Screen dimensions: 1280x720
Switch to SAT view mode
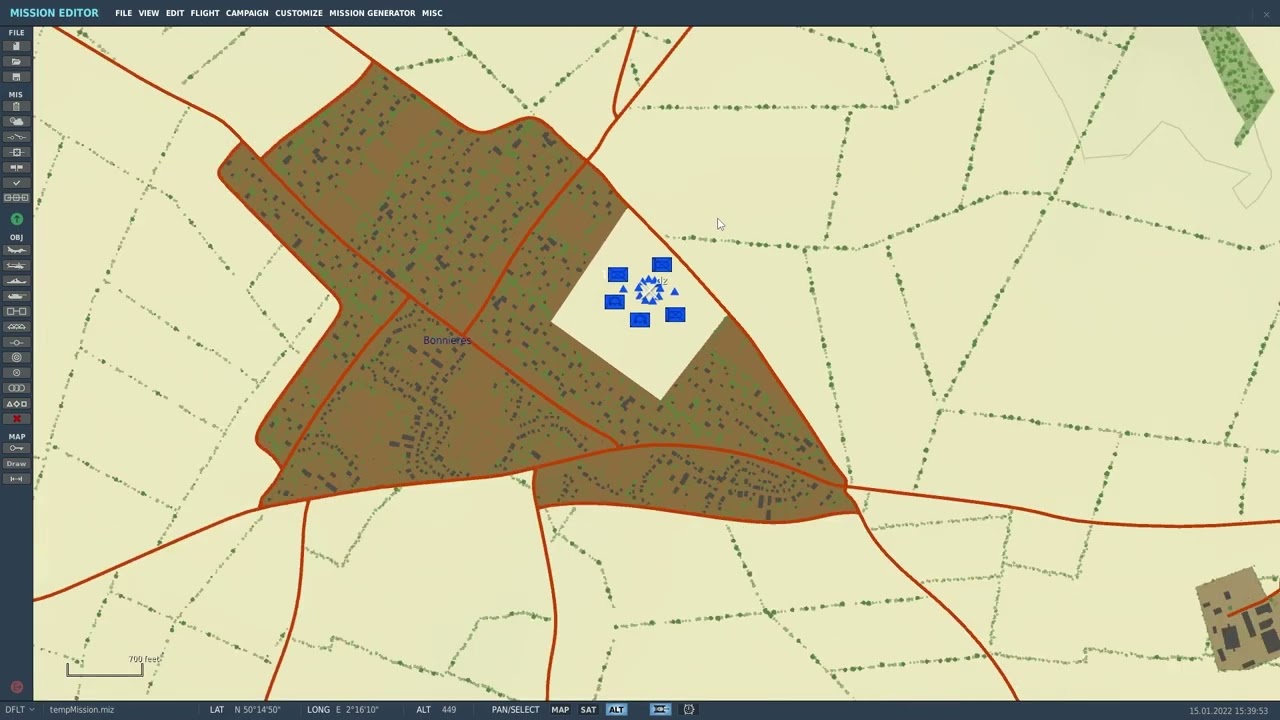588,710
